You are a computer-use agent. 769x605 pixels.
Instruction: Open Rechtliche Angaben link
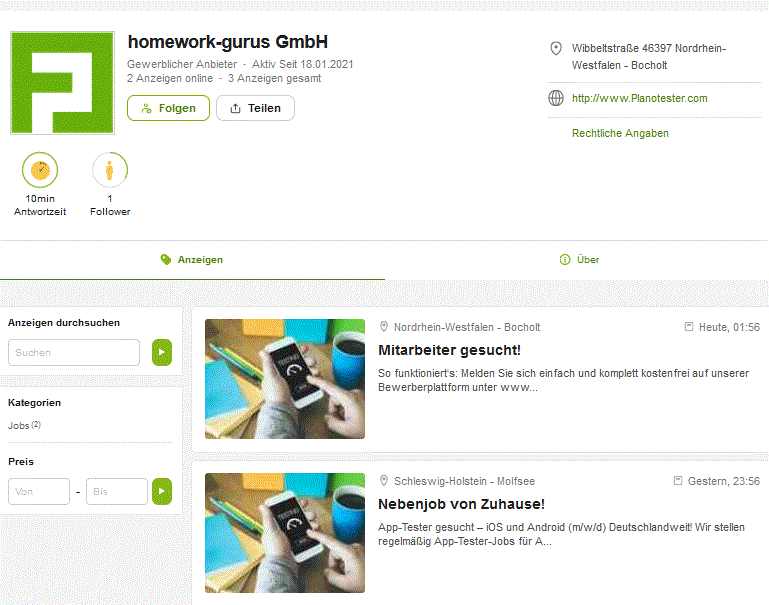coord(620,133)
